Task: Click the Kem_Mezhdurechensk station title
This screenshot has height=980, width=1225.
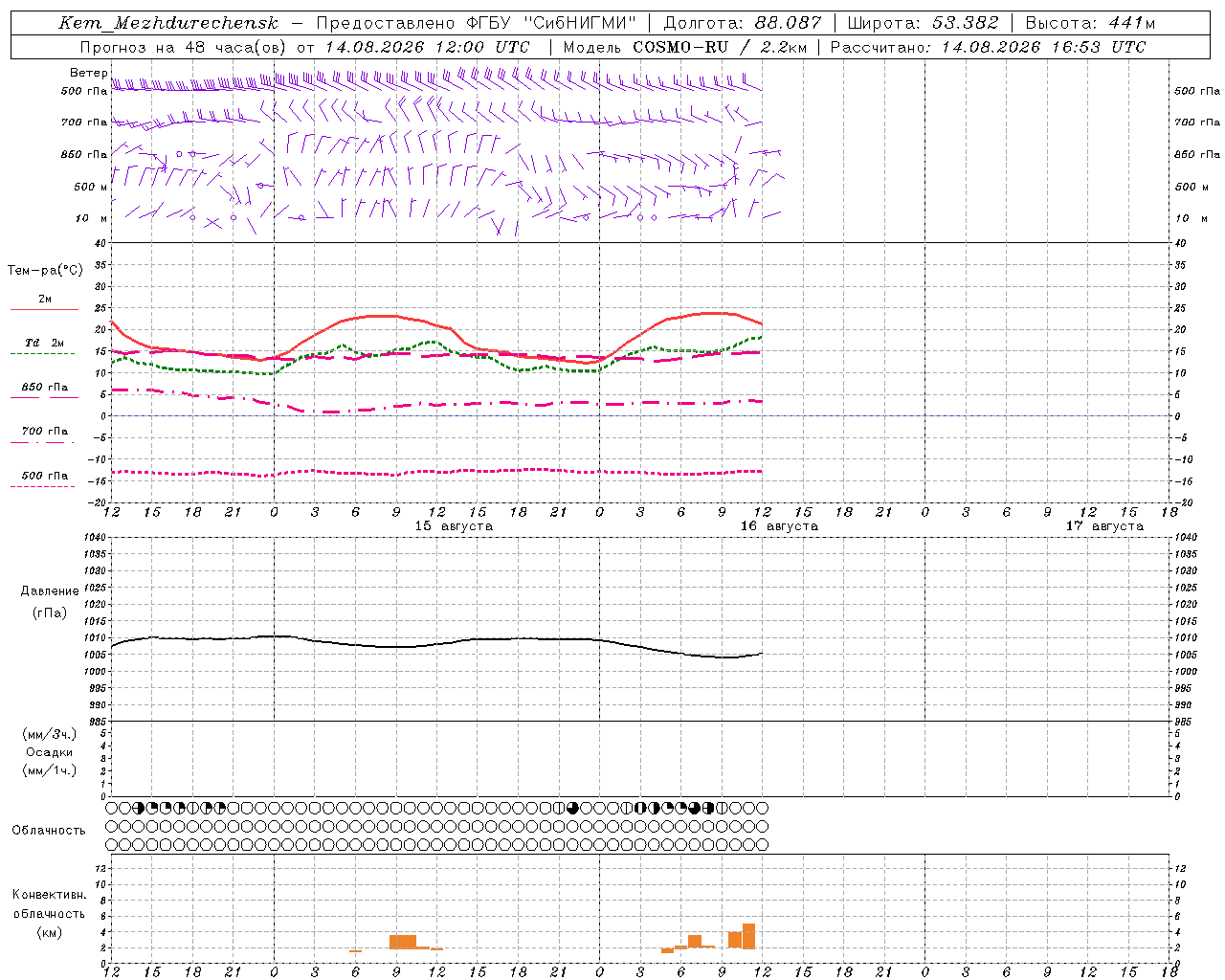Action: (x=168, y=23)
